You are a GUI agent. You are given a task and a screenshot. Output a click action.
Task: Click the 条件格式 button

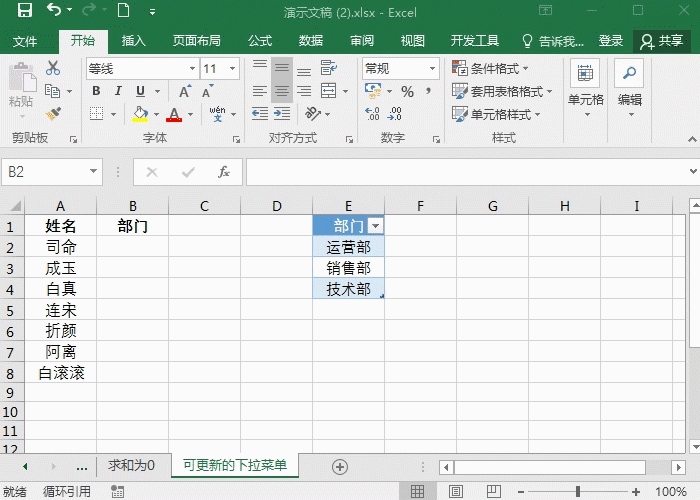490,68
